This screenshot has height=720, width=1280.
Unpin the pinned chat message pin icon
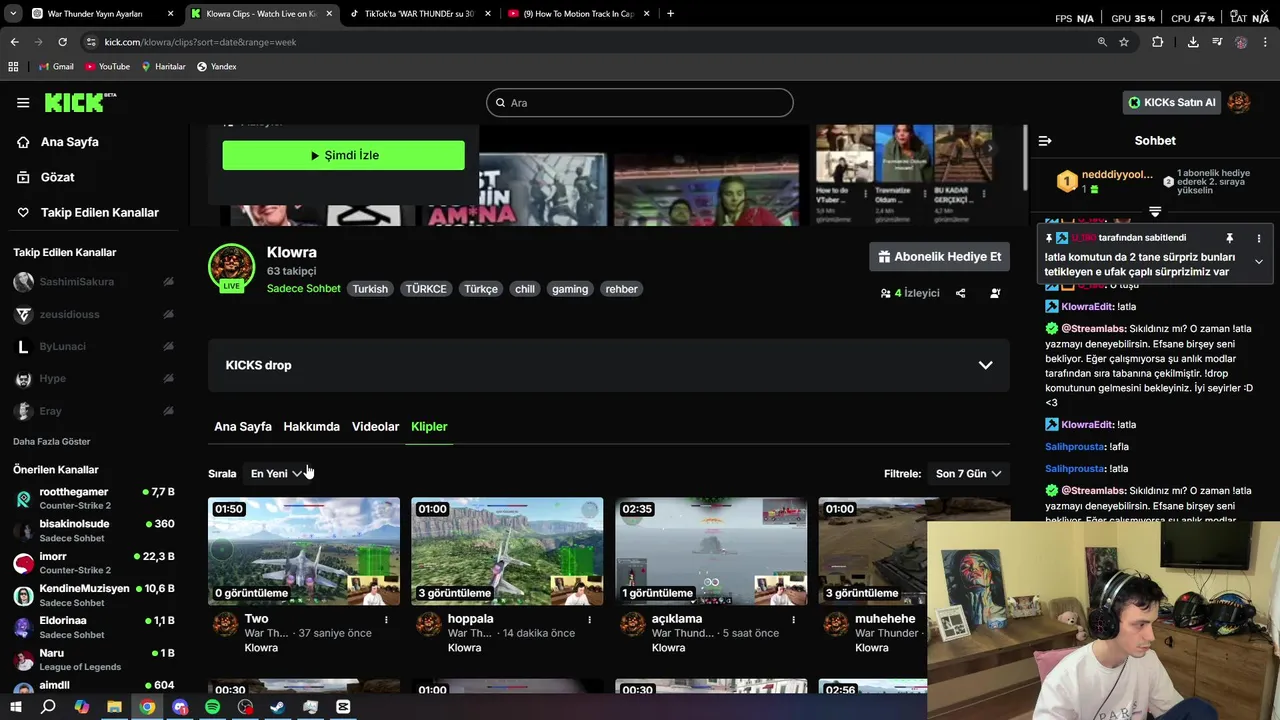pyautogui.click(x=1230, y=238)
